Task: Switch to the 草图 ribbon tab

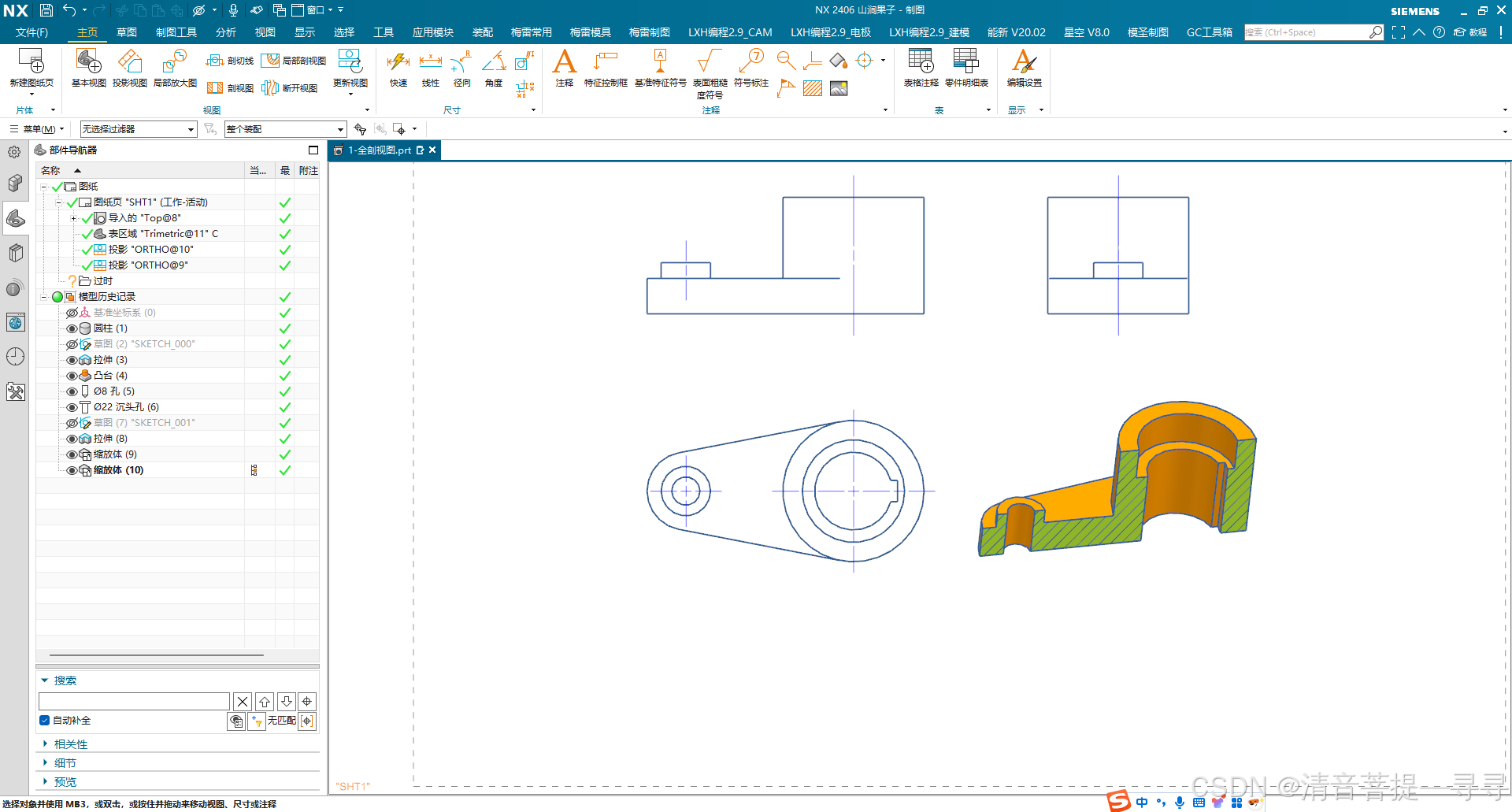Action: [126, 32]
